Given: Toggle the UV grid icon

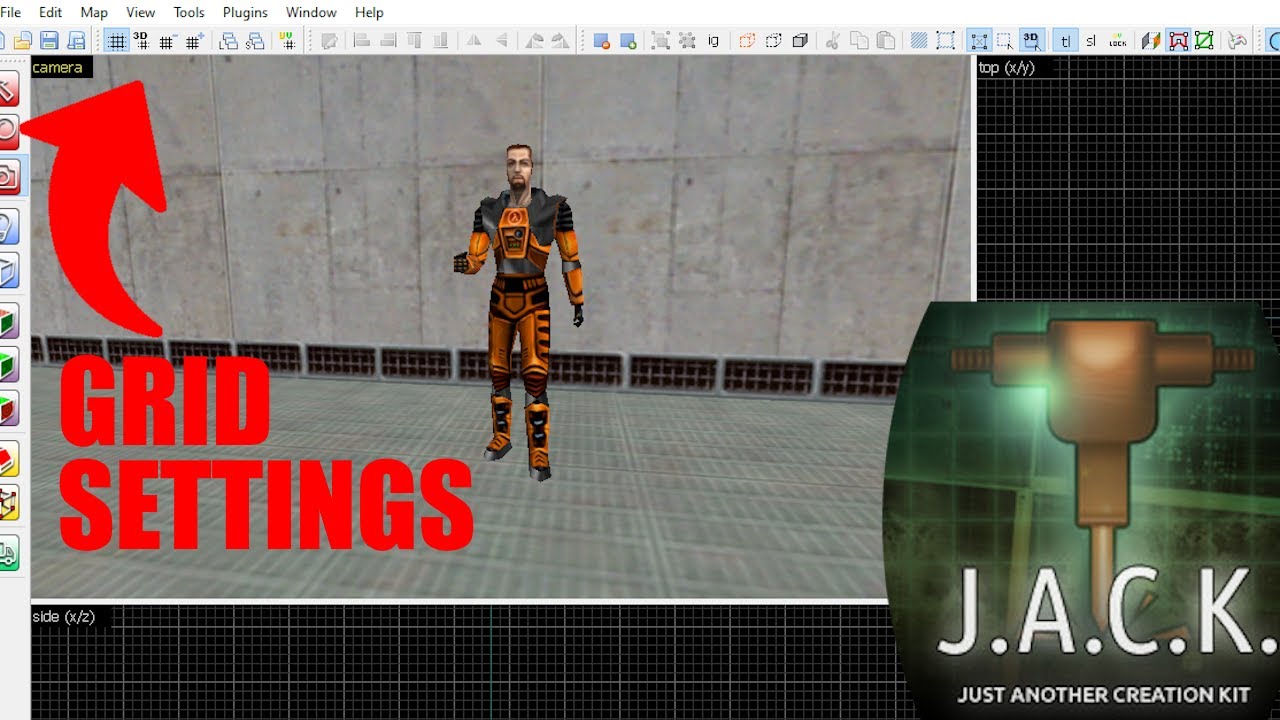Looking at the screenshot, I should click(x=287, y=41).
